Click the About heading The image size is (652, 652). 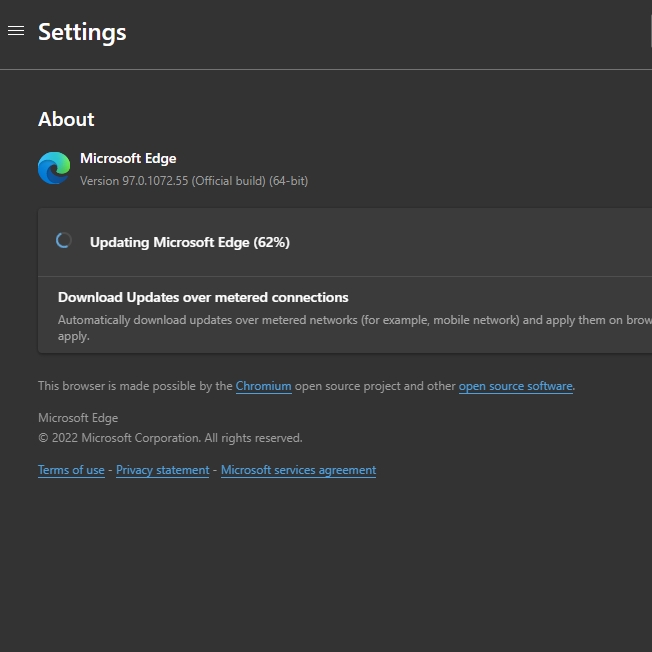tap(66, 119)
